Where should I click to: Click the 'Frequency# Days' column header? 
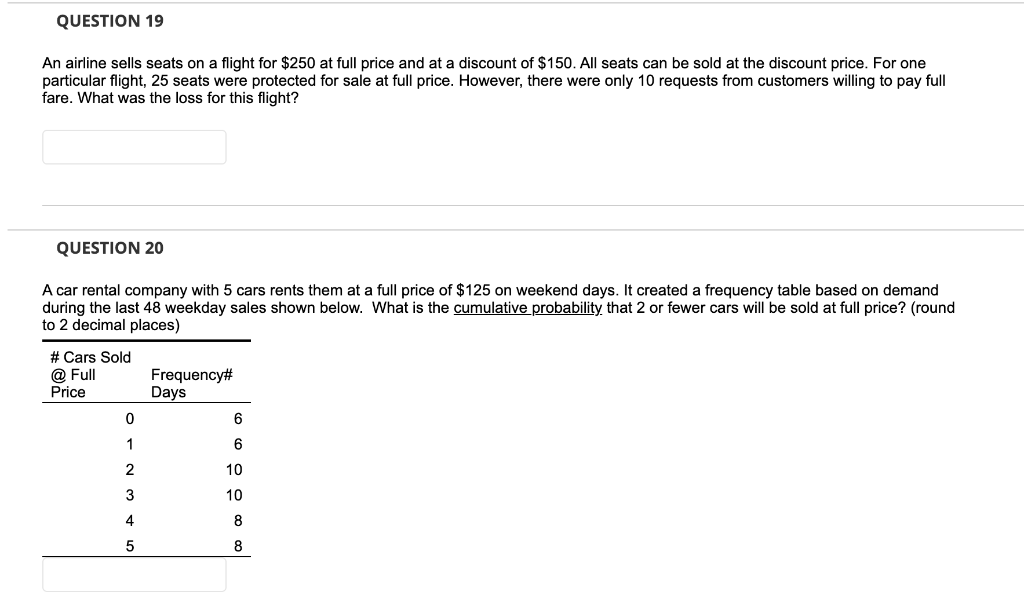[x=185, y=381]
